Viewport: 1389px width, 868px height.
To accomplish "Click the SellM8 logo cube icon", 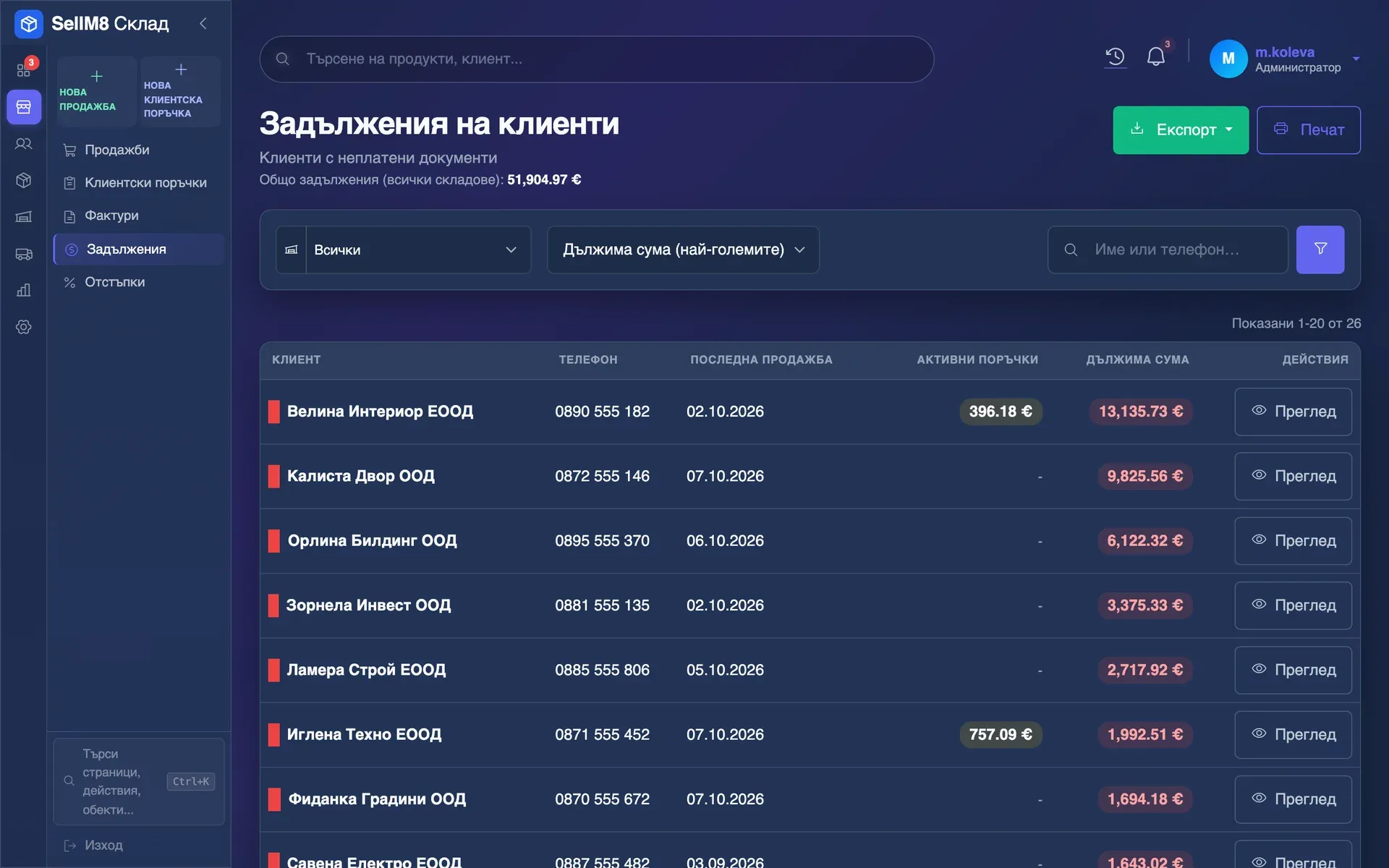I will 29,24.
